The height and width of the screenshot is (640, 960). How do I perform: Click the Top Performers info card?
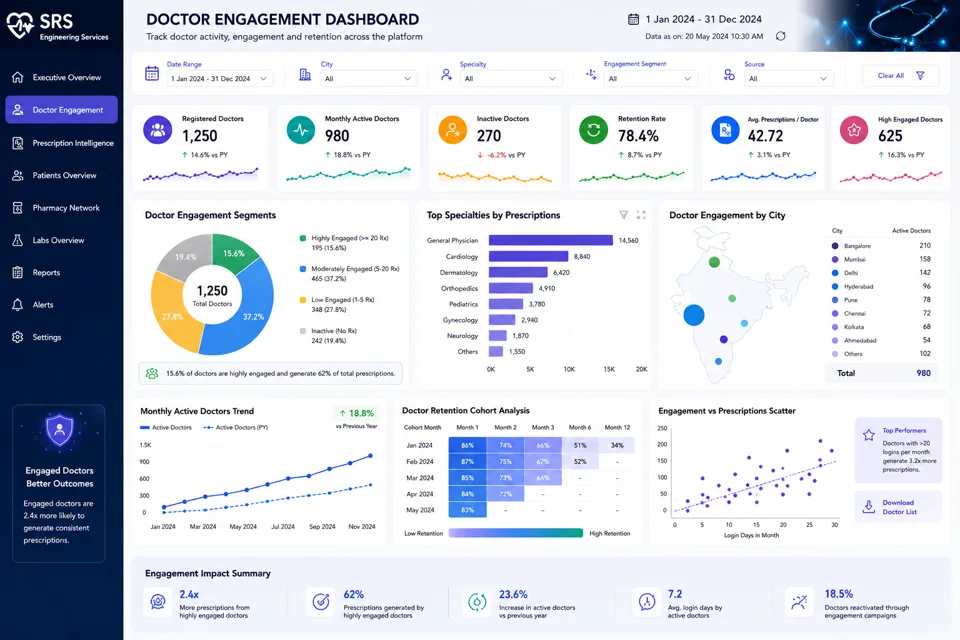[898, 450]
